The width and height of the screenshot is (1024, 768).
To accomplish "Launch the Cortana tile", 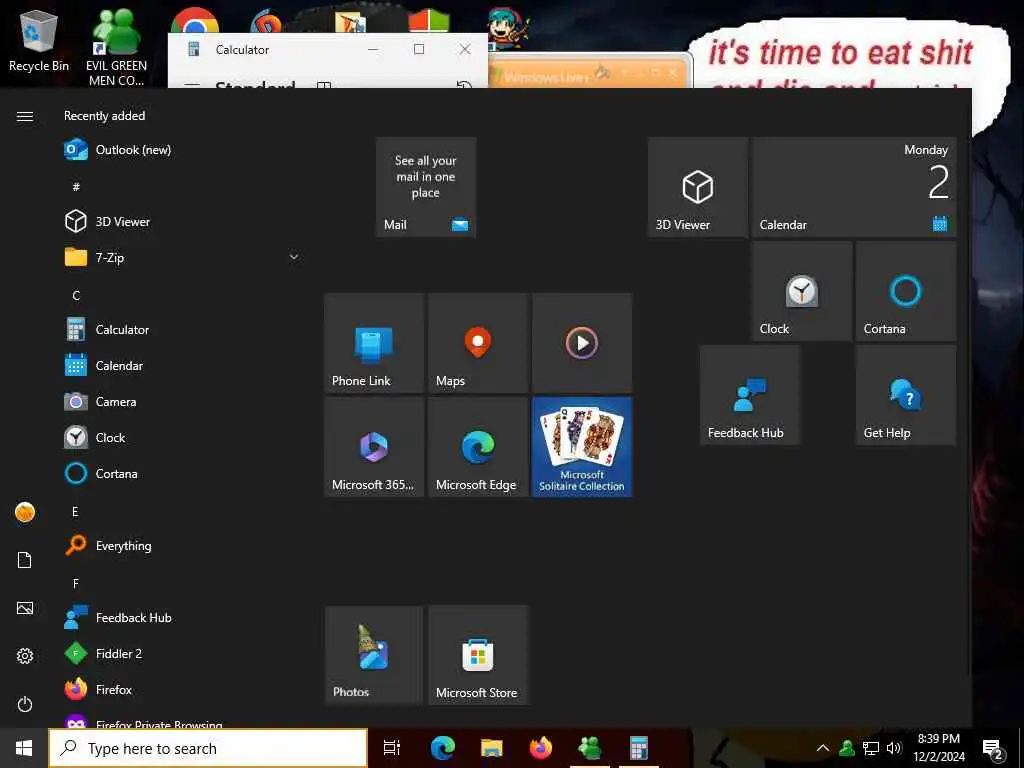I will (x=906, y=291).
